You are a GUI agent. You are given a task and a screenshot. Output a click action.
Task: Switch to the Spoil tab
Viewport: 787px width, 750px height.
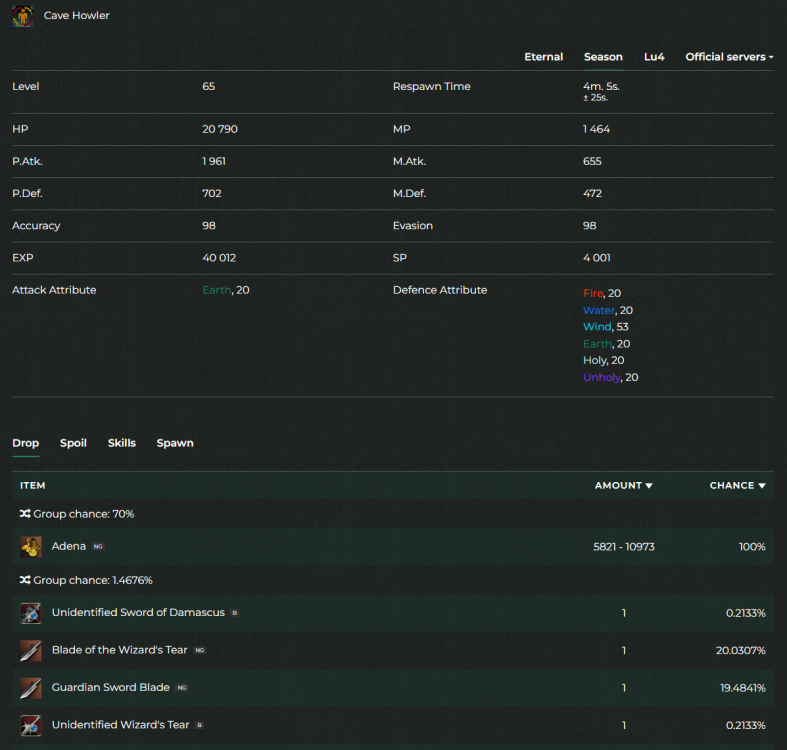pyautogui.click(x=73, y=443)
